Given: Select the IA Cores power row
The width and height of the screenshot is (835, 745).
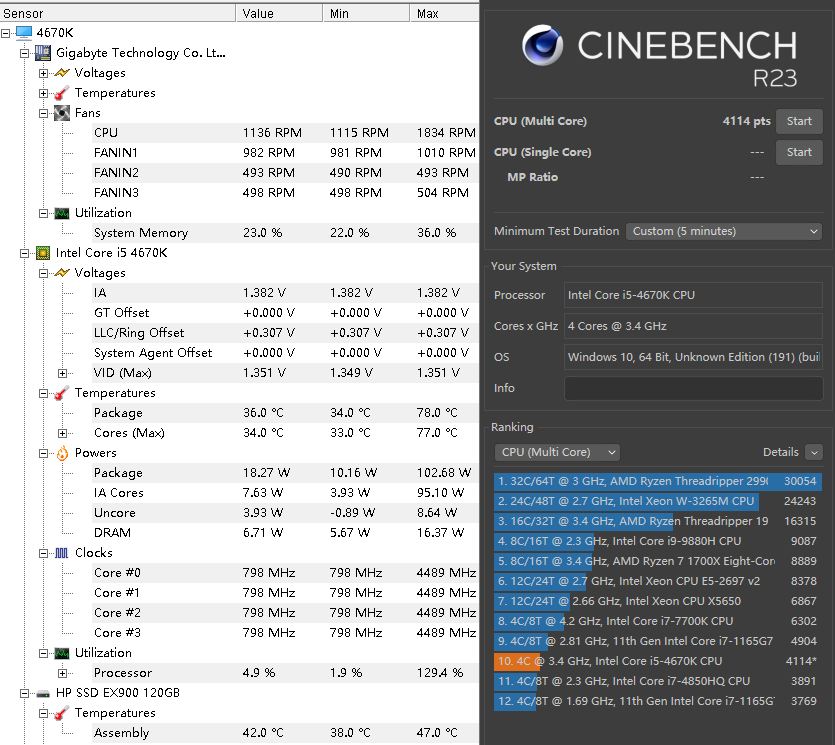Looking at the screenshot, I should click(285, 493).
